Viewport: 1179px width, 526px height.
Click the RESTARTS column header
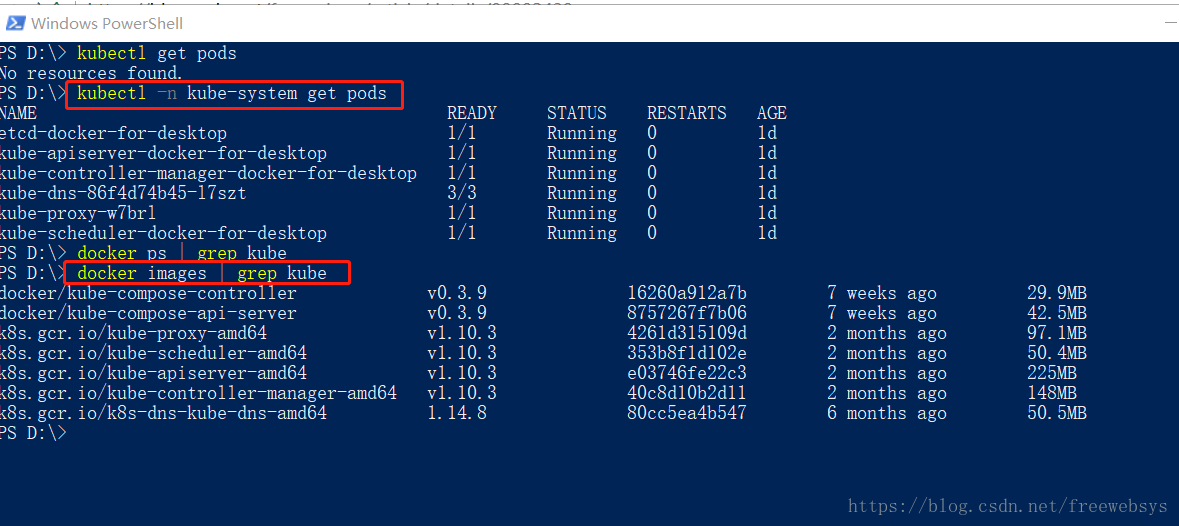point(686,113)
